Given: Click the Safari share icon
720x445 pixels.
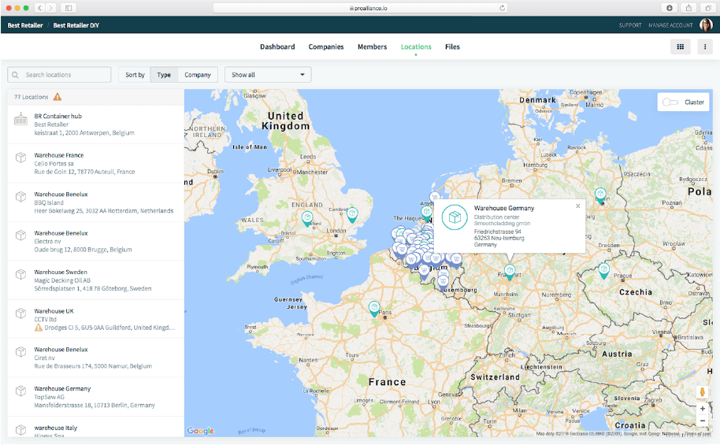Looking at the screenshot, I should click(689, 8).
